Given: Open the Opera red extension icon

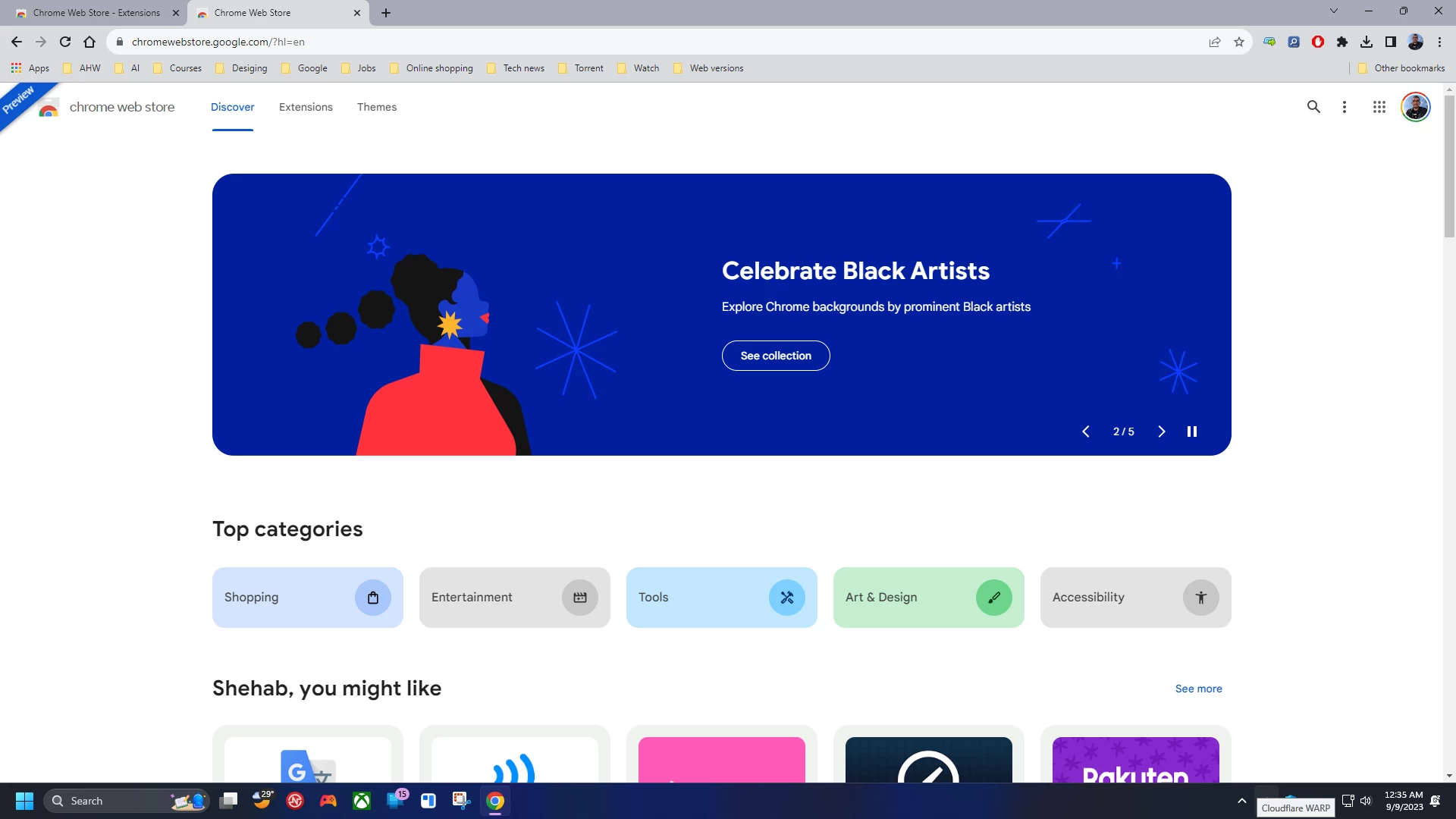Looking at the screenshot, I should pyautogui.click(x=1318, y=42).
